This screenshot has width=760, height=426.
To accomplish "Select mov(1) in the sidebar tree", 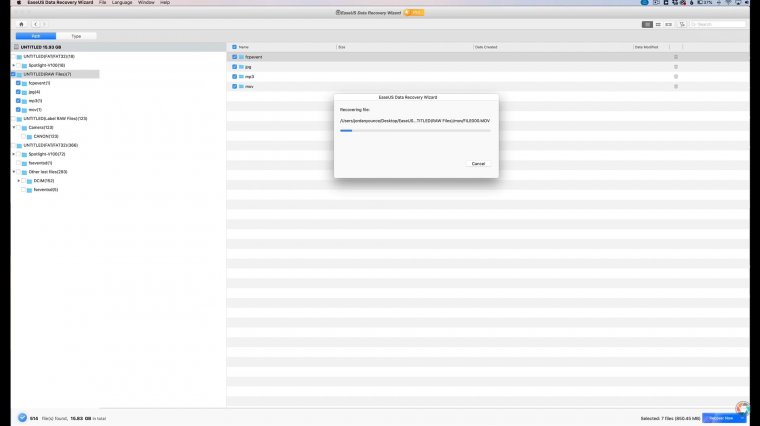I will [x=35, y=110].
